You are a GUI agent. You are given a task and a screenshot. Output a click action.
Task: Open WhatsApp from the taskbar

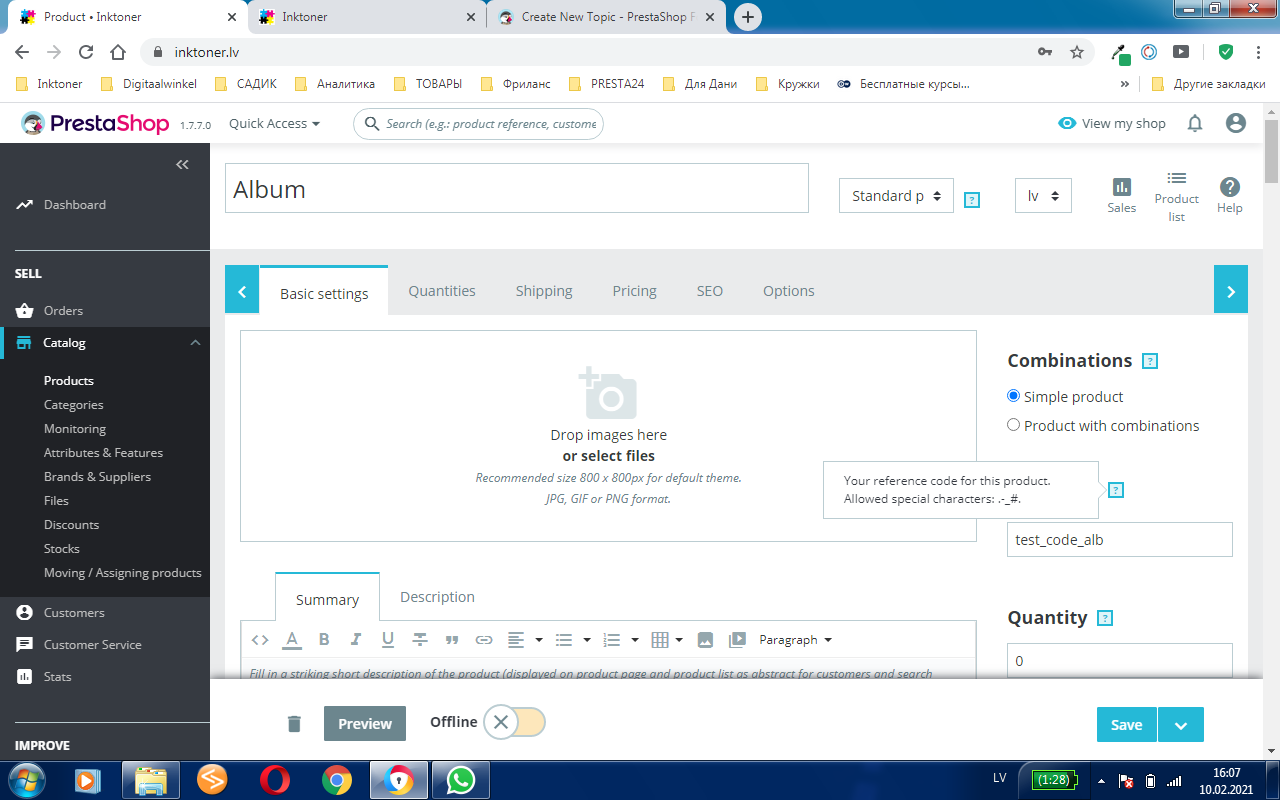461,779
